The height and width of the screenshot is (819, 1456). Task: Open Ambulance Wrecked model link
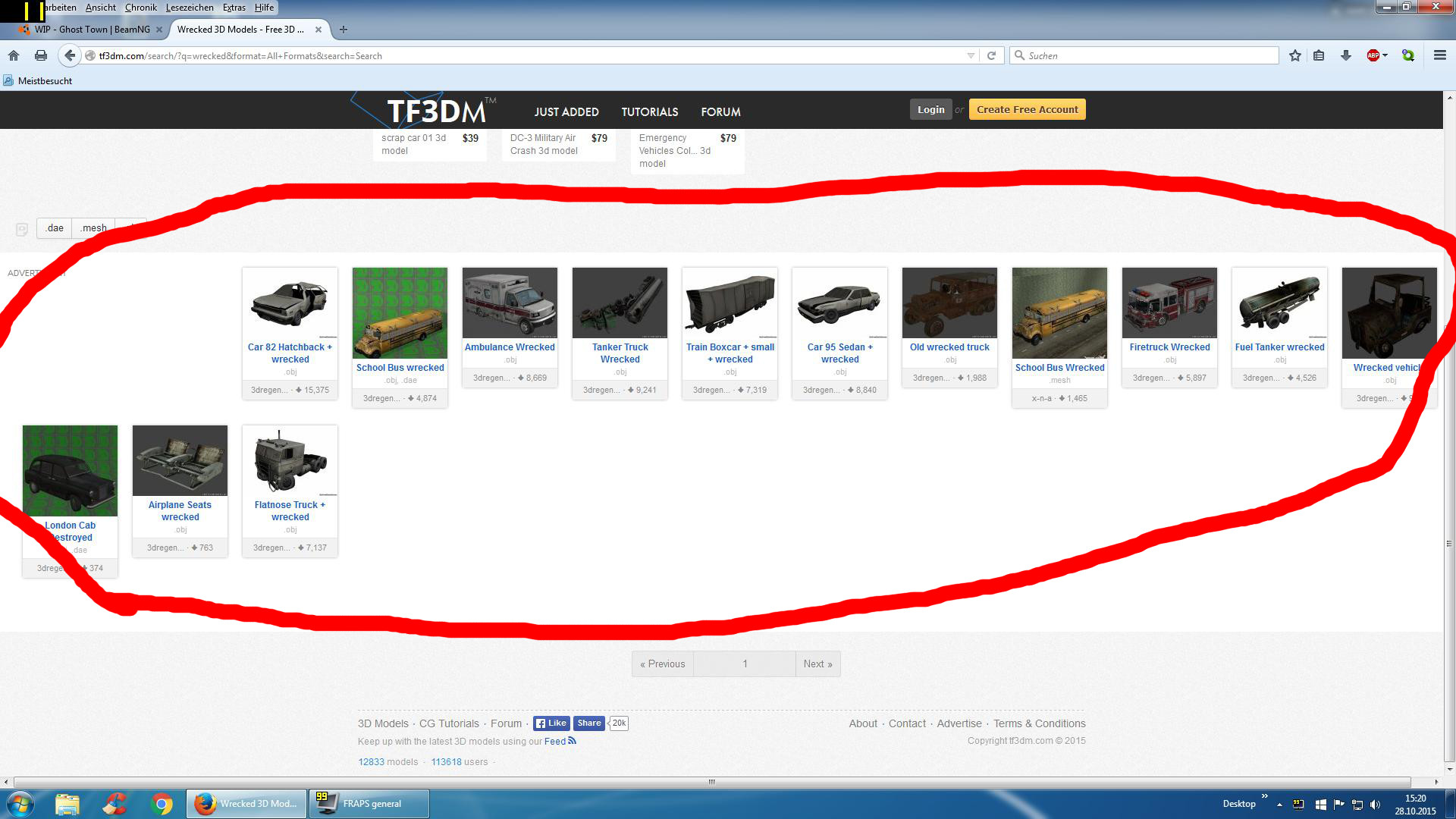pos(510,347)
